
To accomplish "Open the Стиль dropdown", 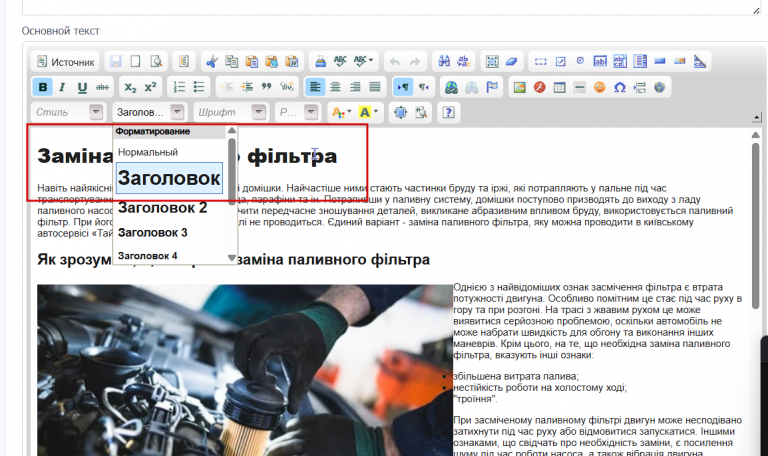I will click(68, 112).
